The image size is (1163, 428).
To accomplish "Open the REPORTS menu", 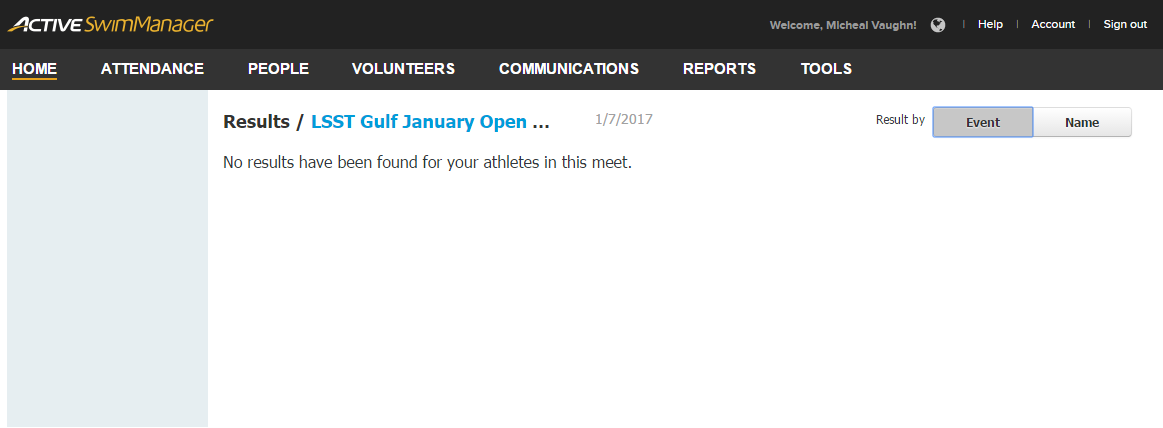I will point(719,69).
